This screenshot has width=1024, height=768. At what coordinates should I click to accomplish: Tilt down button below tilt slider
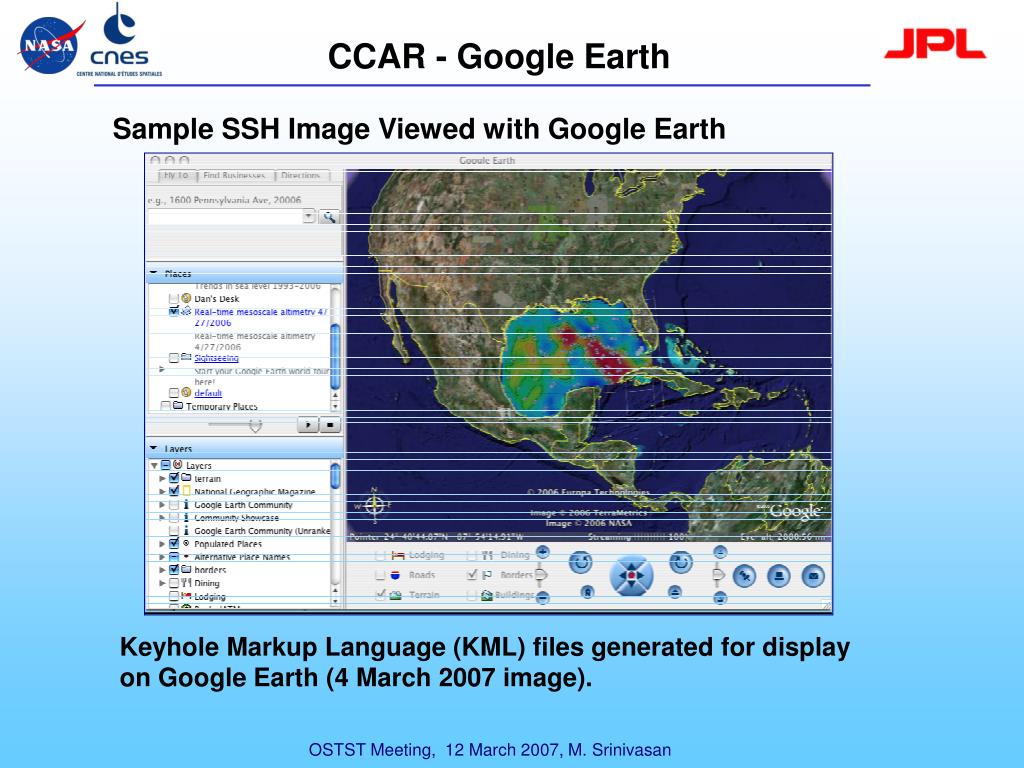pos(719,597)
